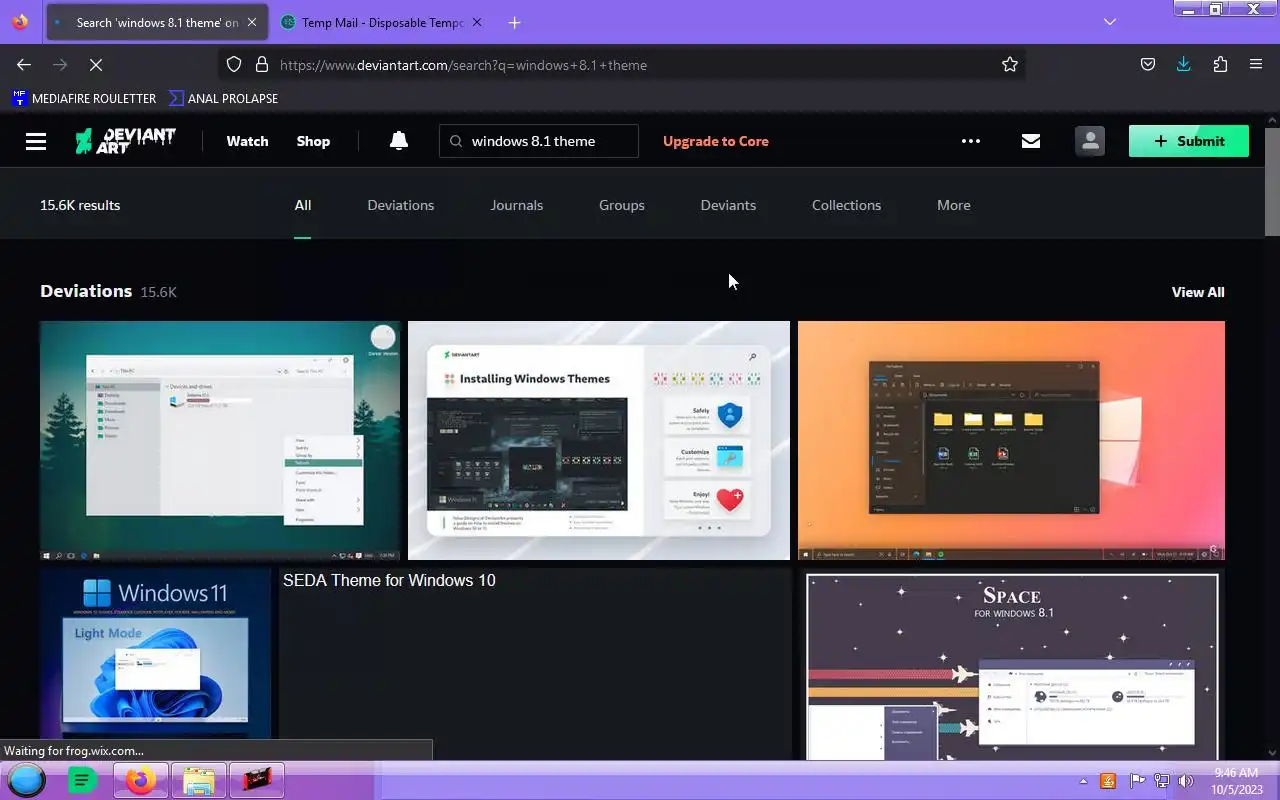Image resolution: width=1280 pixels, height=800 pixels.
Task: Click the address bar URL
Action: point(463,65)
